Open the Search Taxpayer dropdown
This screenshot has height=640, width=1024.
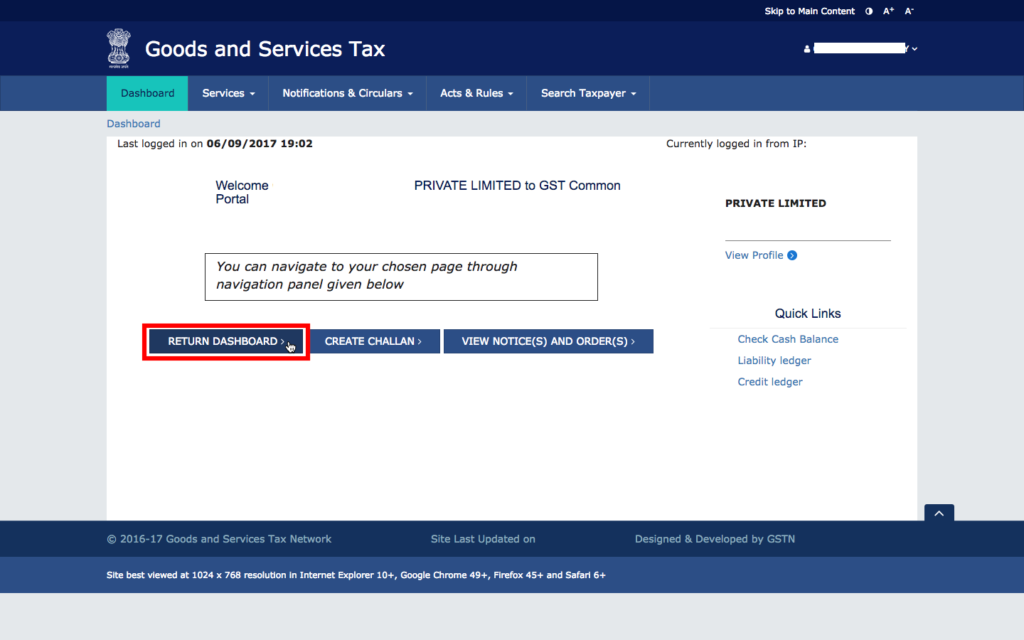[x=587, y=92]
